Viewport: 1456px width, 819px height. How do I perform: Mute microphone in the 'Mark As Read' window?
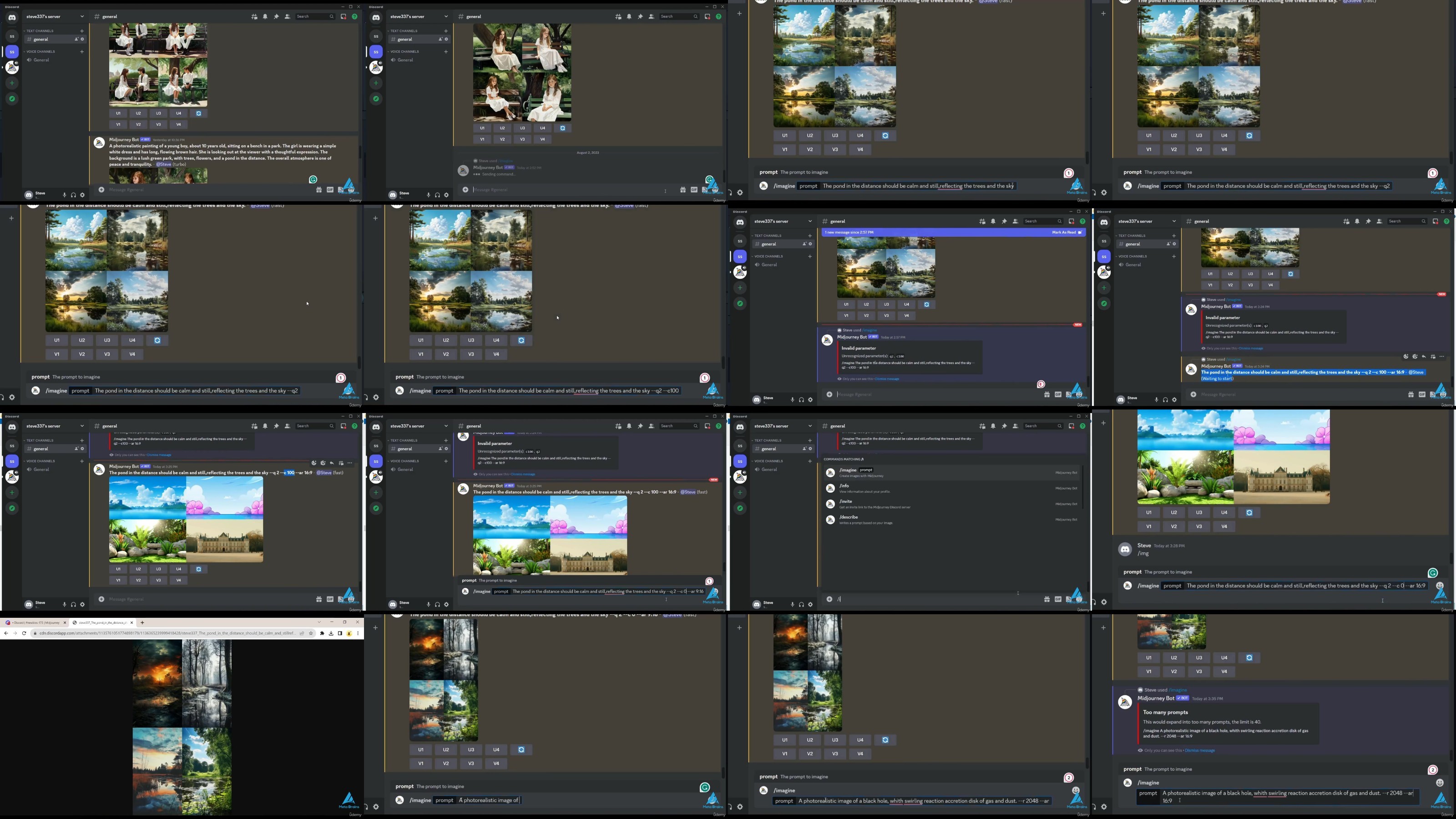pos(793,399)
